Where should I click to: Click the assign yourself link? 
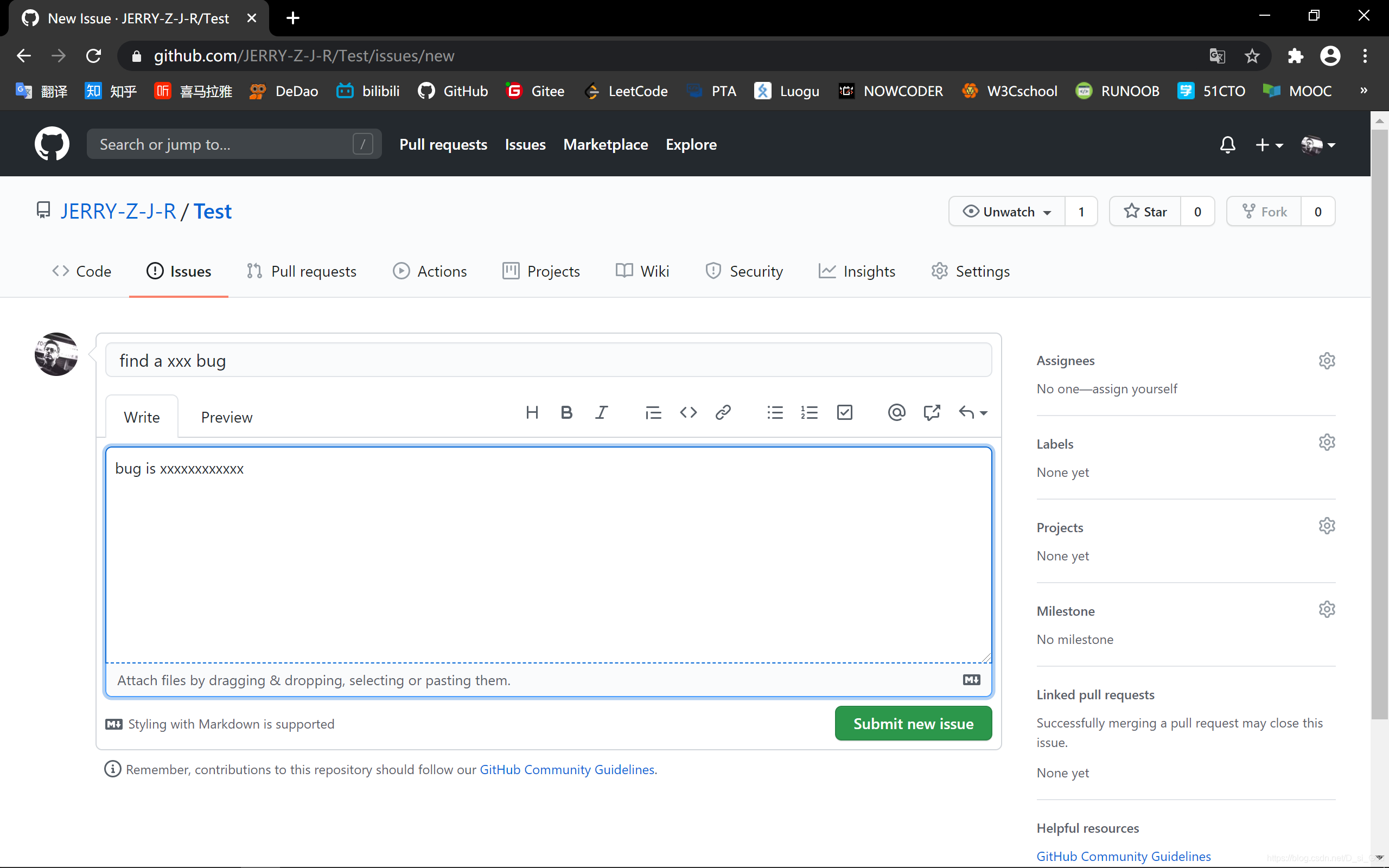[x=1134, y=388]
